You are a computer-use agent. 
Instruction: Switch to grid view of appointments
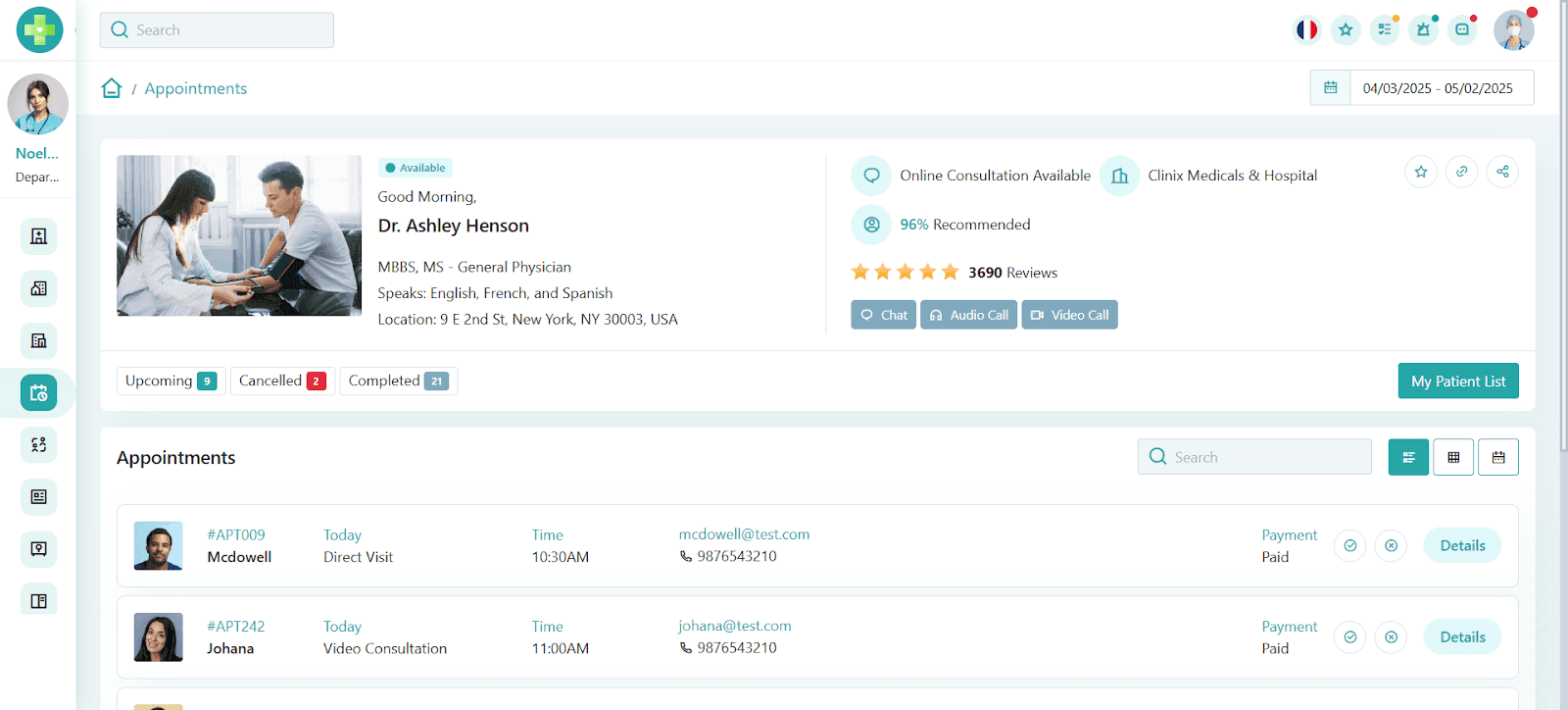pos(1453,457)
